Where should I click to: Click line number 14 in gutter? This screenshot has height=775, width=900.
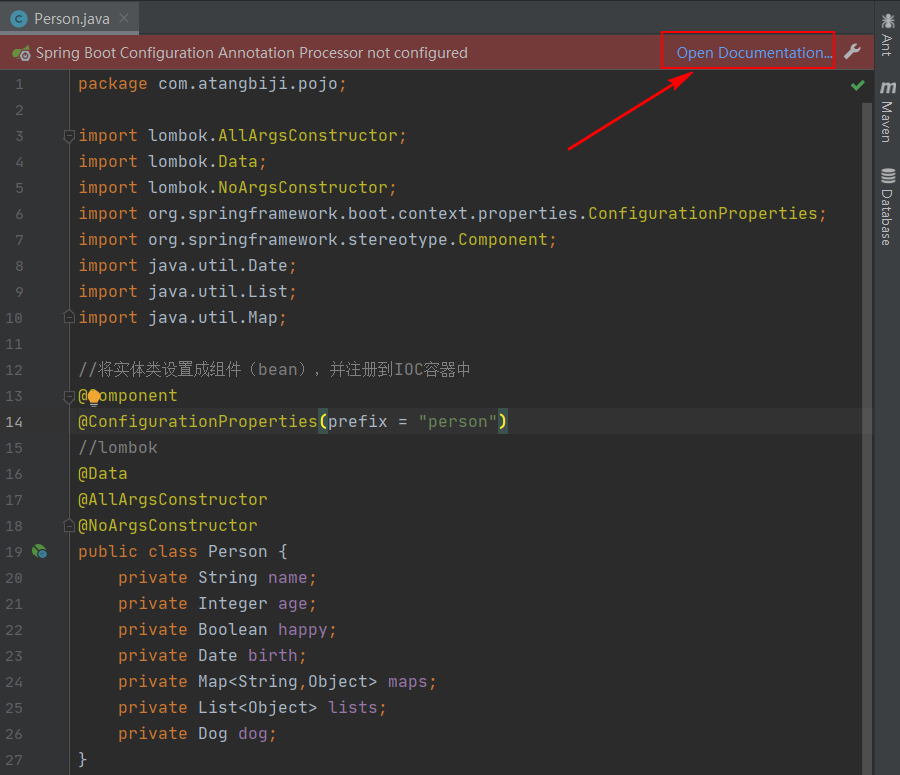click(x=14, y=422)
